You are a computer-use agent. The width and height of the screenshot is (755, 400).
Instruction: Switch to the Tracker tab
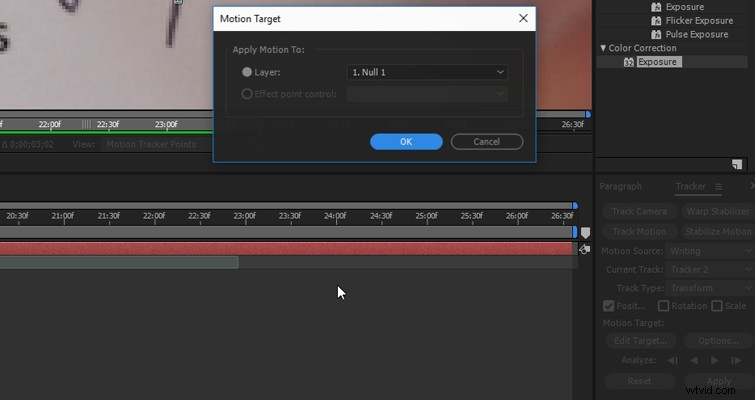click(x=690, y=186)
